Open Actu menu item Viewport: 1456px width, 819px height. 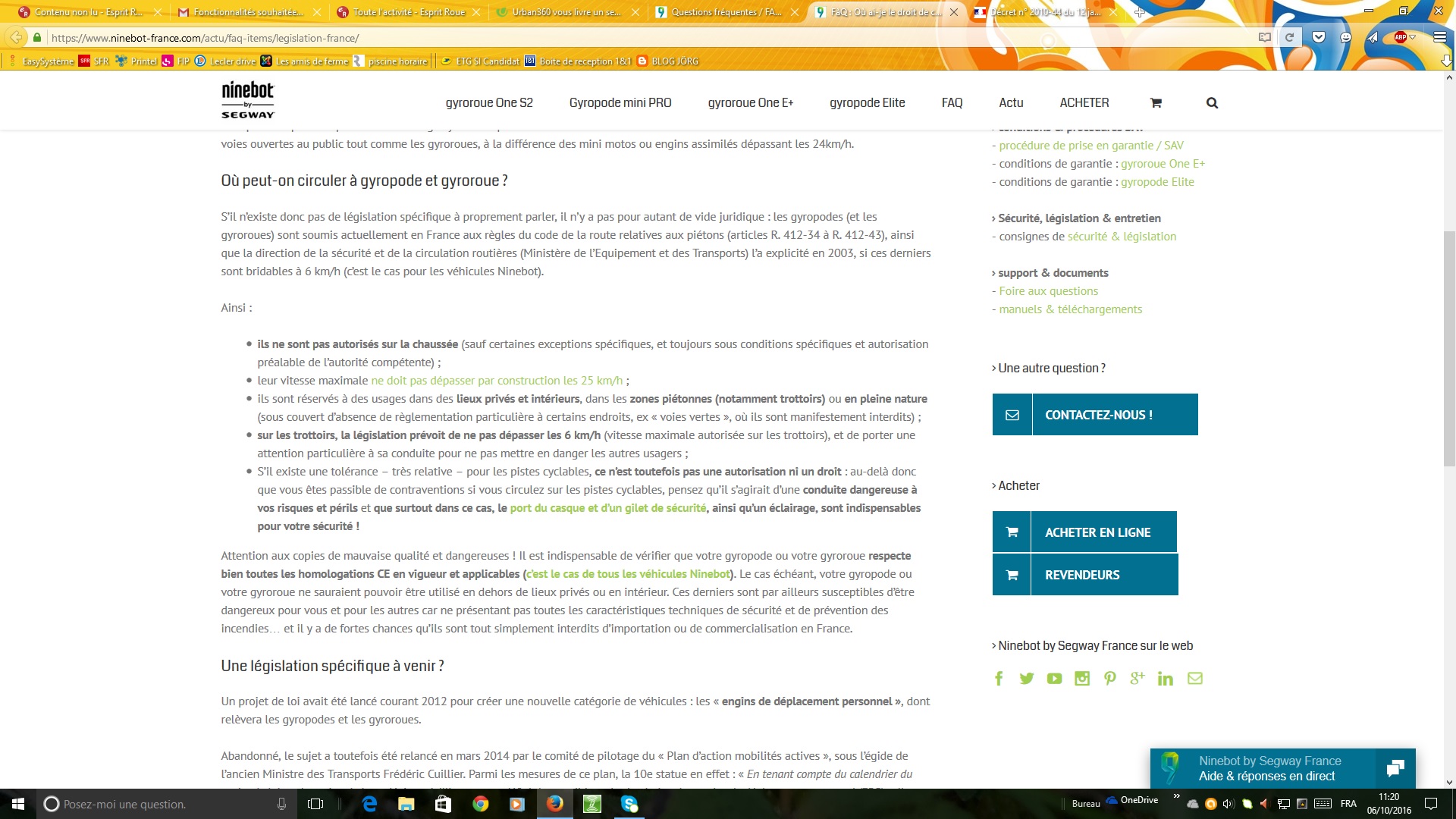(1011, 103)
